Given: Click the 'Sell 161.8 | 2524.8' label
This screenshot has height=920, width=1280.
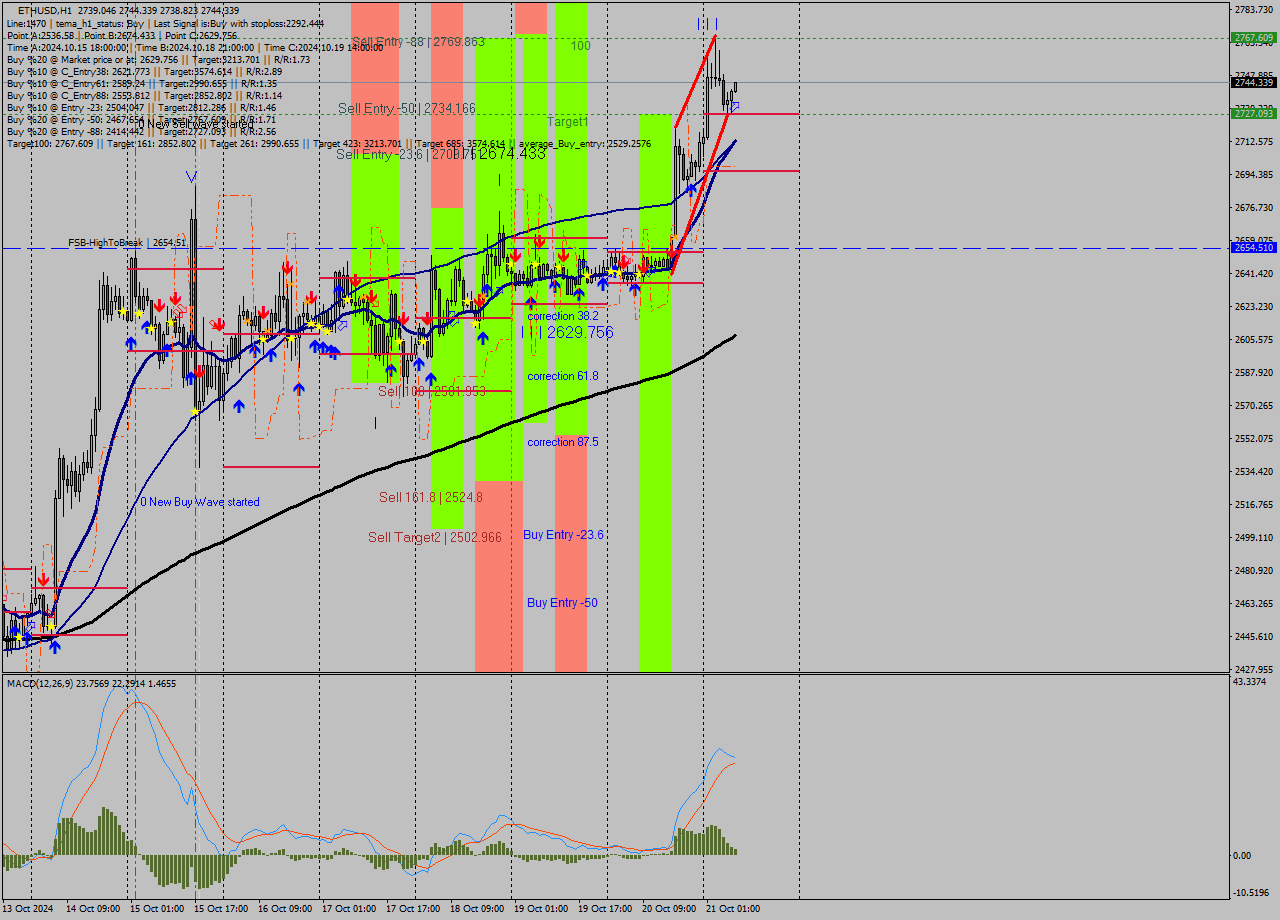Looking at the screenshot, I should click(430, 497).
